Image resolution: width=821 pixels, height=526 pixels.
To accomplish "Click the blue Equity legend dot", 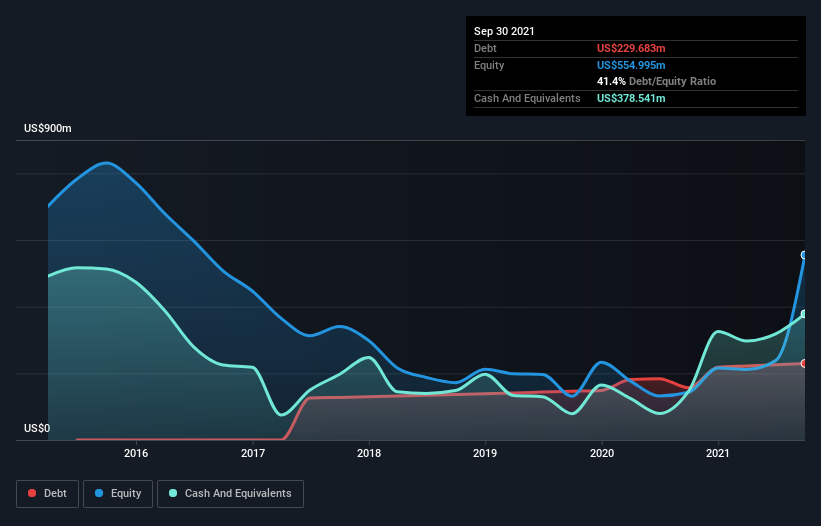I will (x=99, y=493).
